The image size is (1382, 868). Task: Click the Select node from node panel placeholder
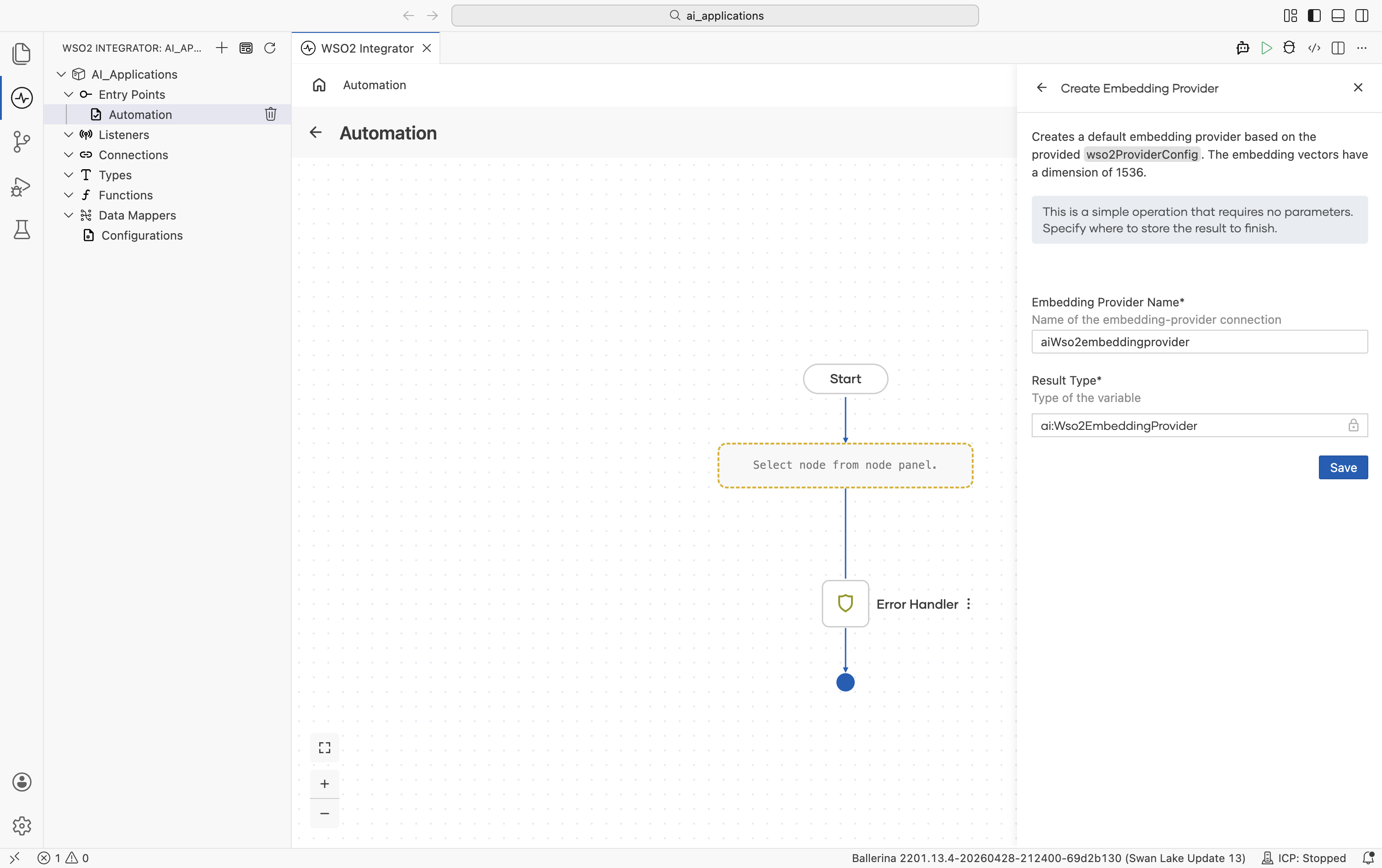click(846, 465)
